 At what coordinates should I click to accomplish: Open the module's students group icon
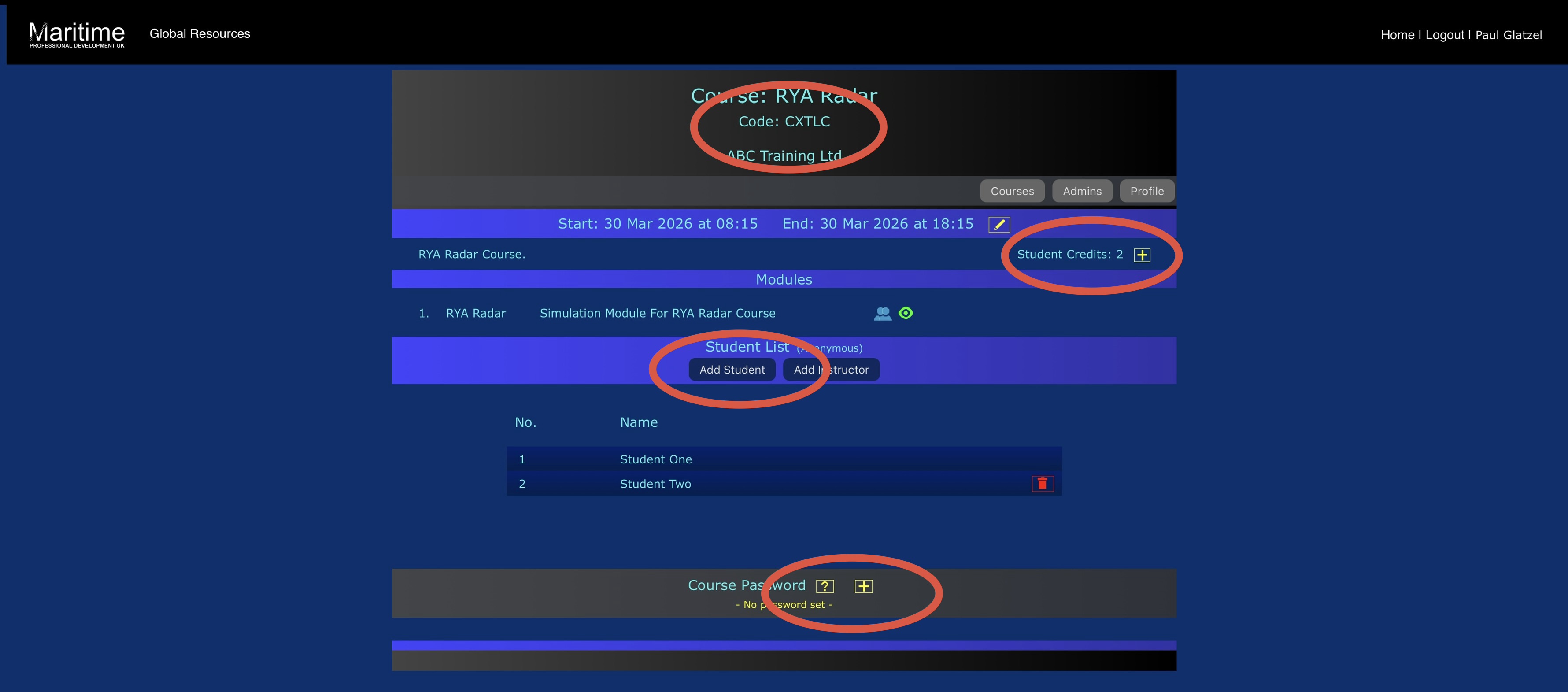(882, 314)
